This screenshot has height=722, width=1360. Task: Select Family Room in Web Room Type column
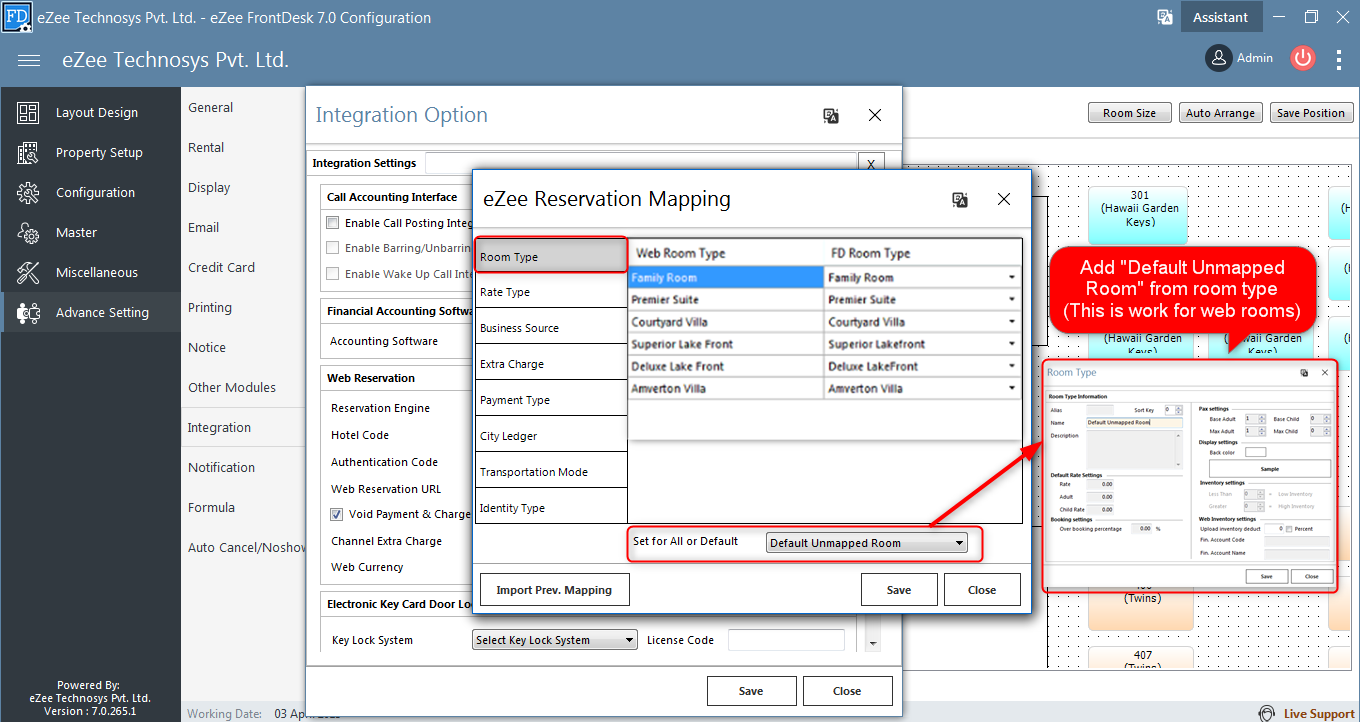pyautogui.click(x=726, y=278)
